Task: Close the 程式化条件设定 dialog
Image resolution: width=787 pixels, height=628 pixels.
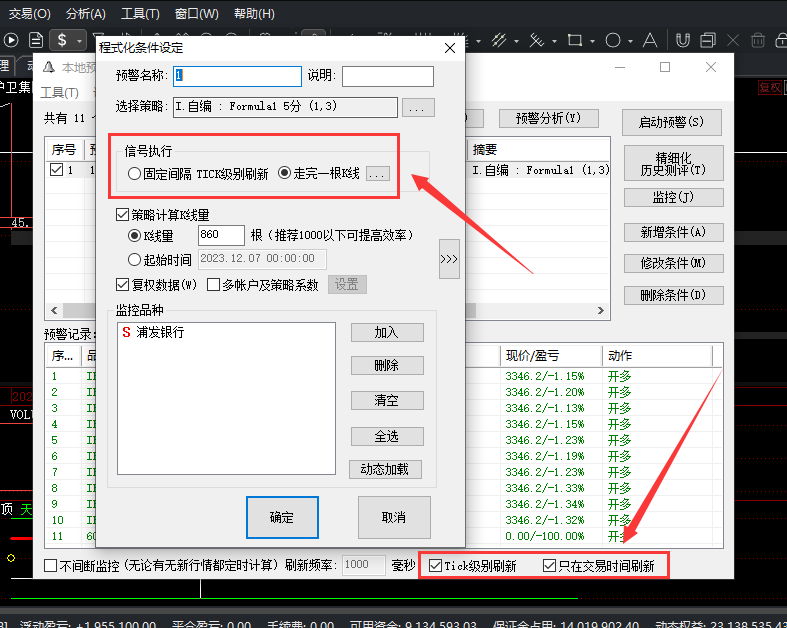Action: click(x=450, y=48)
